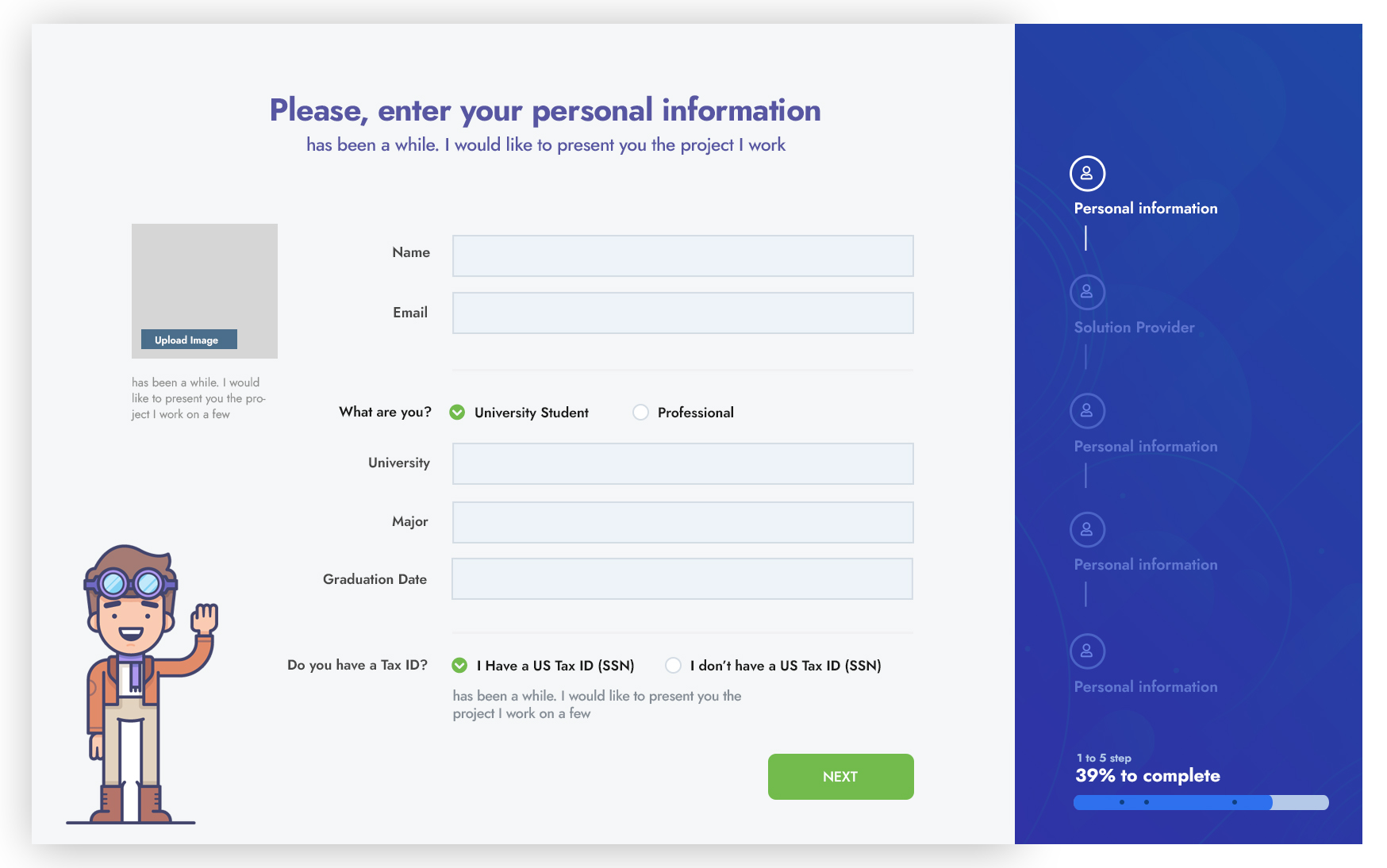Image resolution: width=1387 pixels, height=868 pixels.
Task: Click the highlighted first step user icon
Action: point(1087,174)
